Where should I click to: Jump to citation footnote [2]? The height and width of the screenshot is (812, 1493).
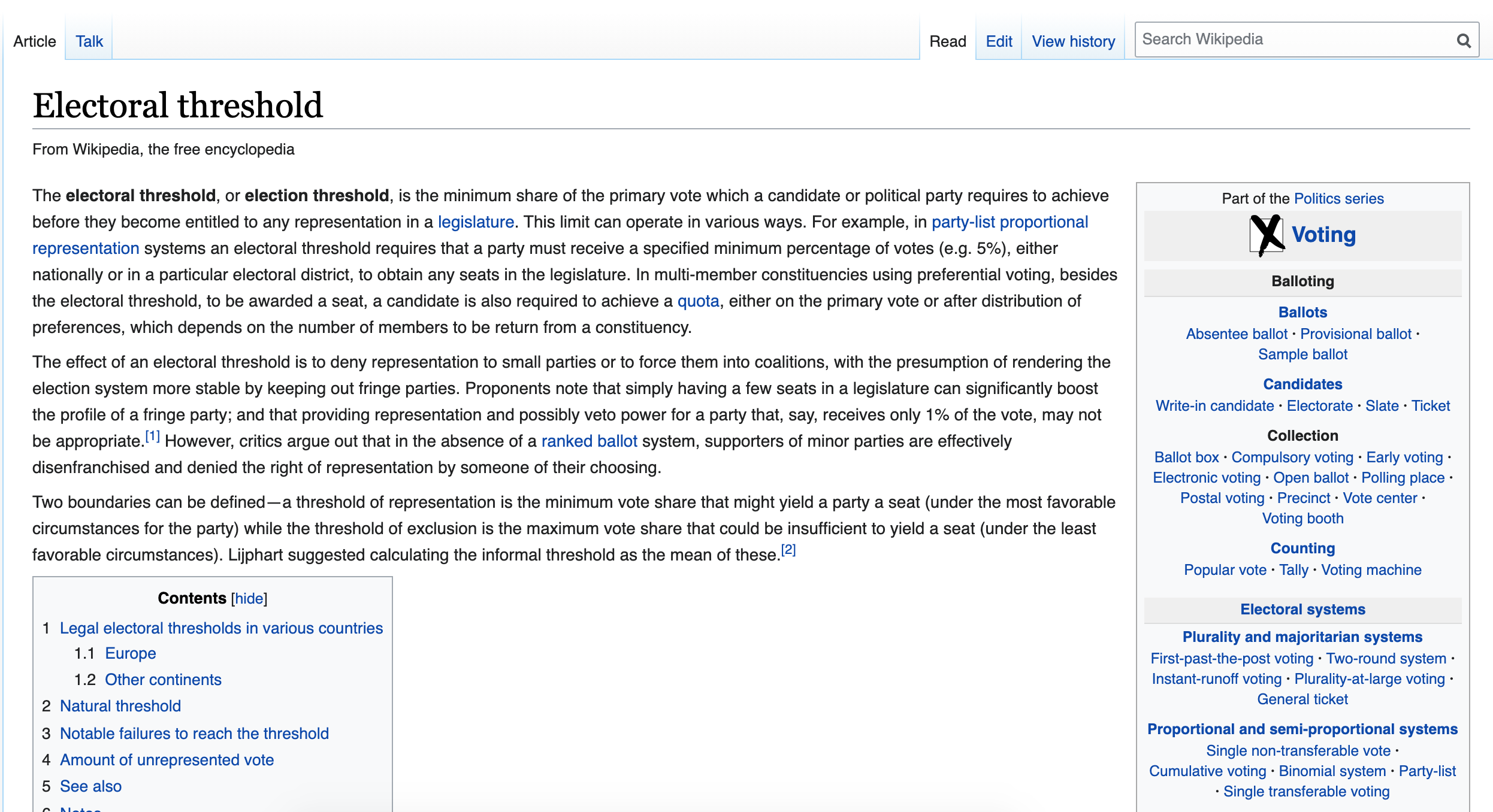tap(788, 550)
